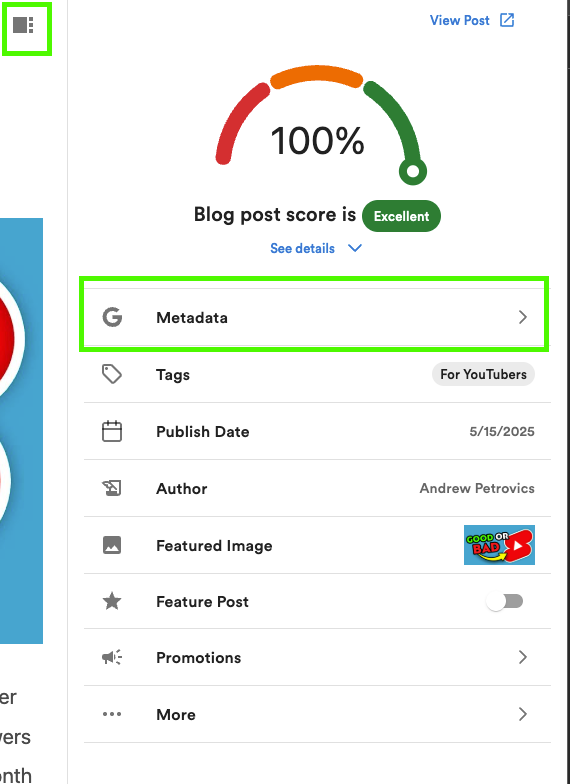Click the See details link

302,248
